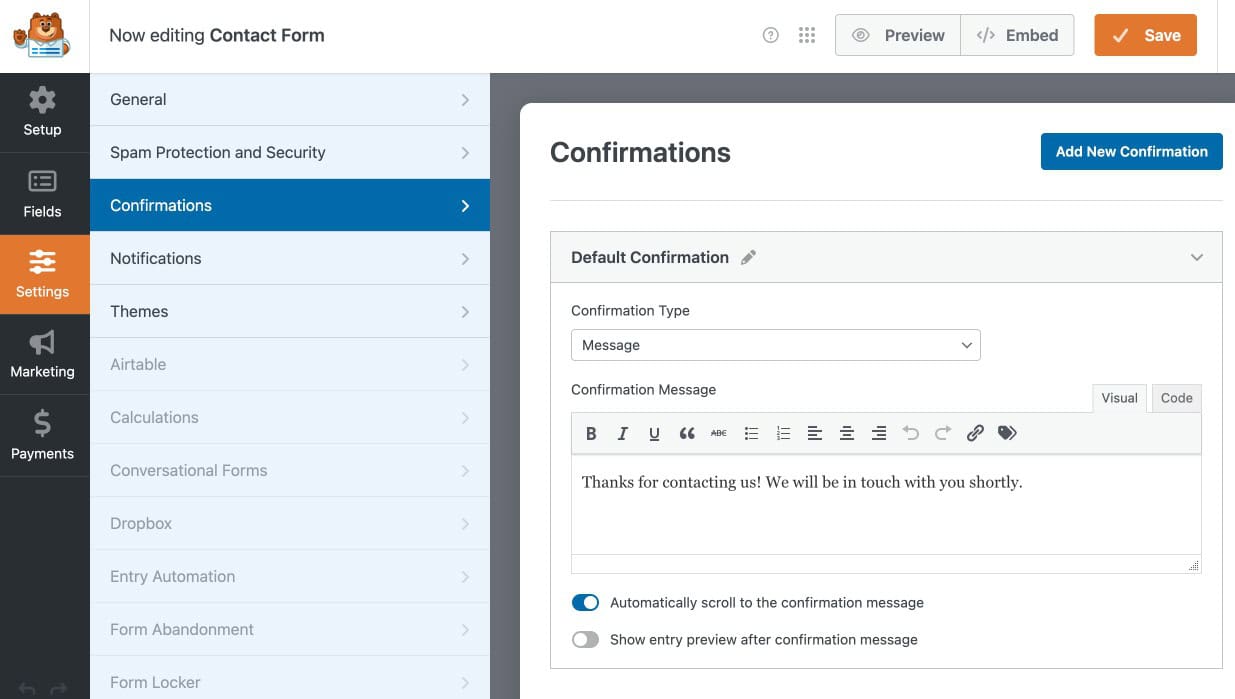Expand the Airtable chevron
The image size is (1235, 699).
pos(465,365)
